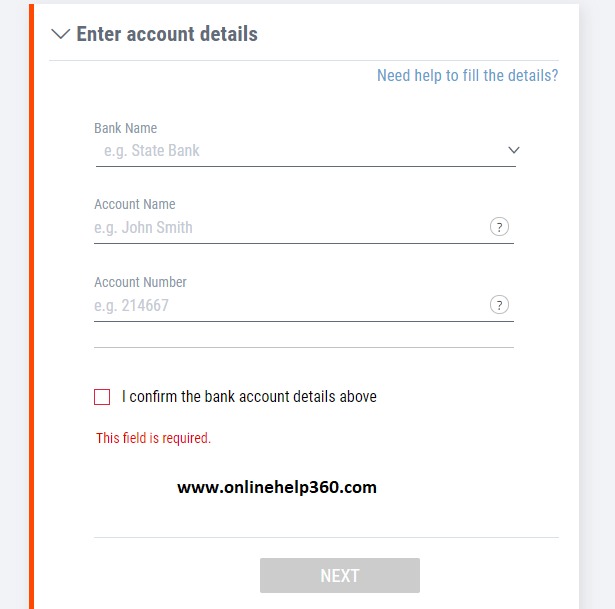Image resolution: width=615 pixels, height=609 pixels.
Task: Collapse the Enter account details section chevron
Action: point(61,34)
